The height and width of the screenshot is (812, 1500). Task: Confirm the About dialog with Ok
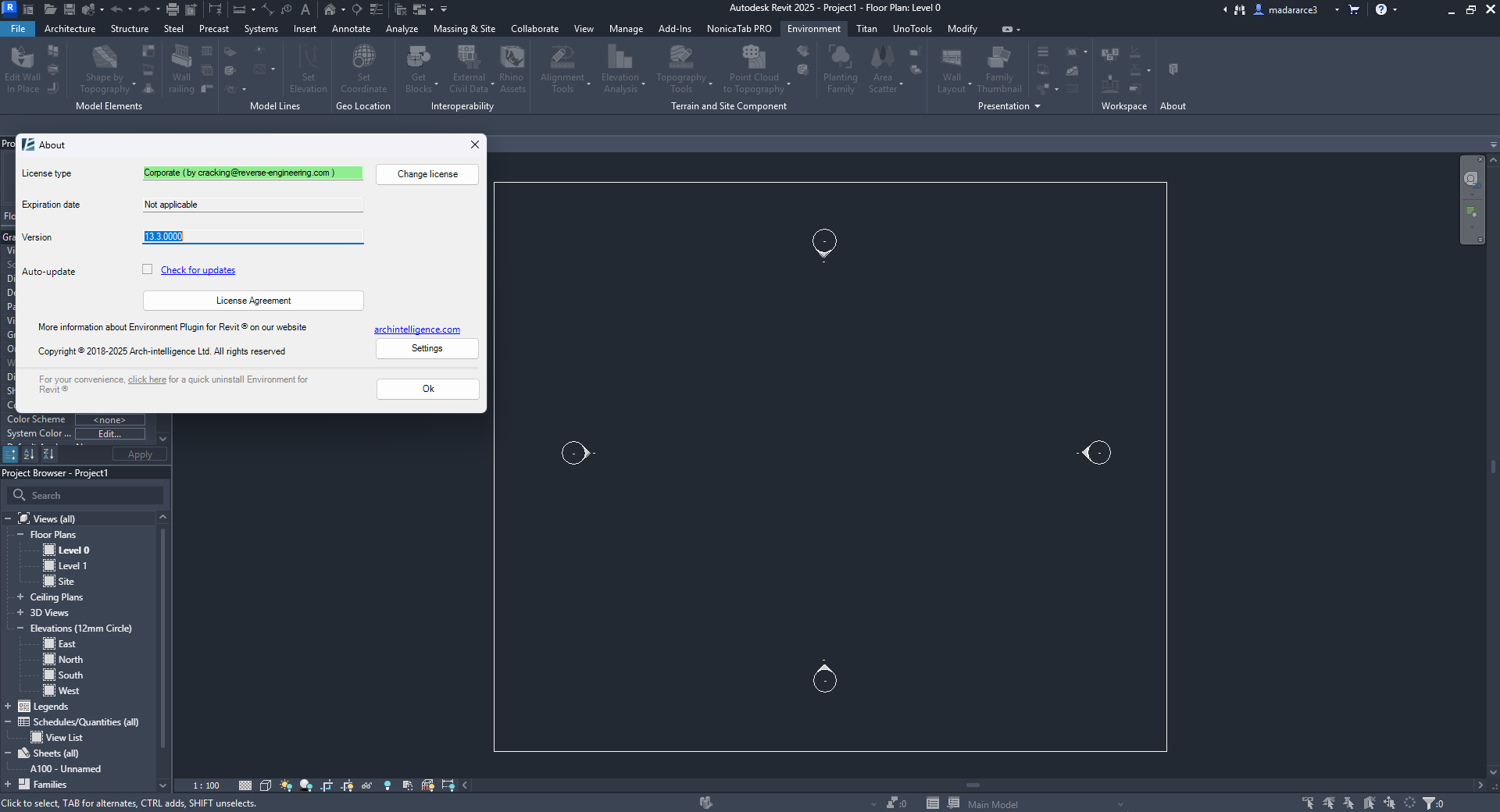coord(428,389)
